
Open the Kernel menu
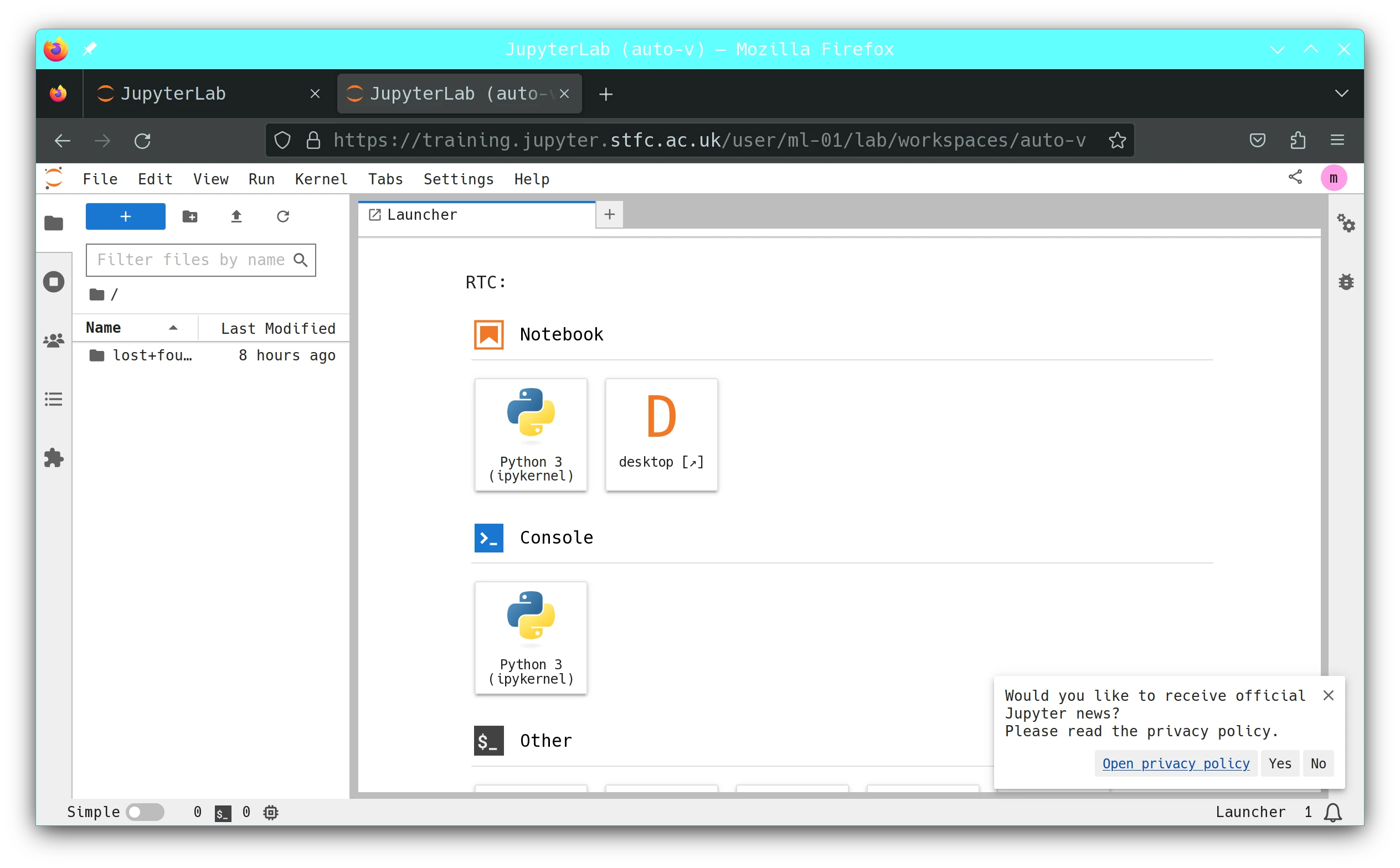(321, 179)
